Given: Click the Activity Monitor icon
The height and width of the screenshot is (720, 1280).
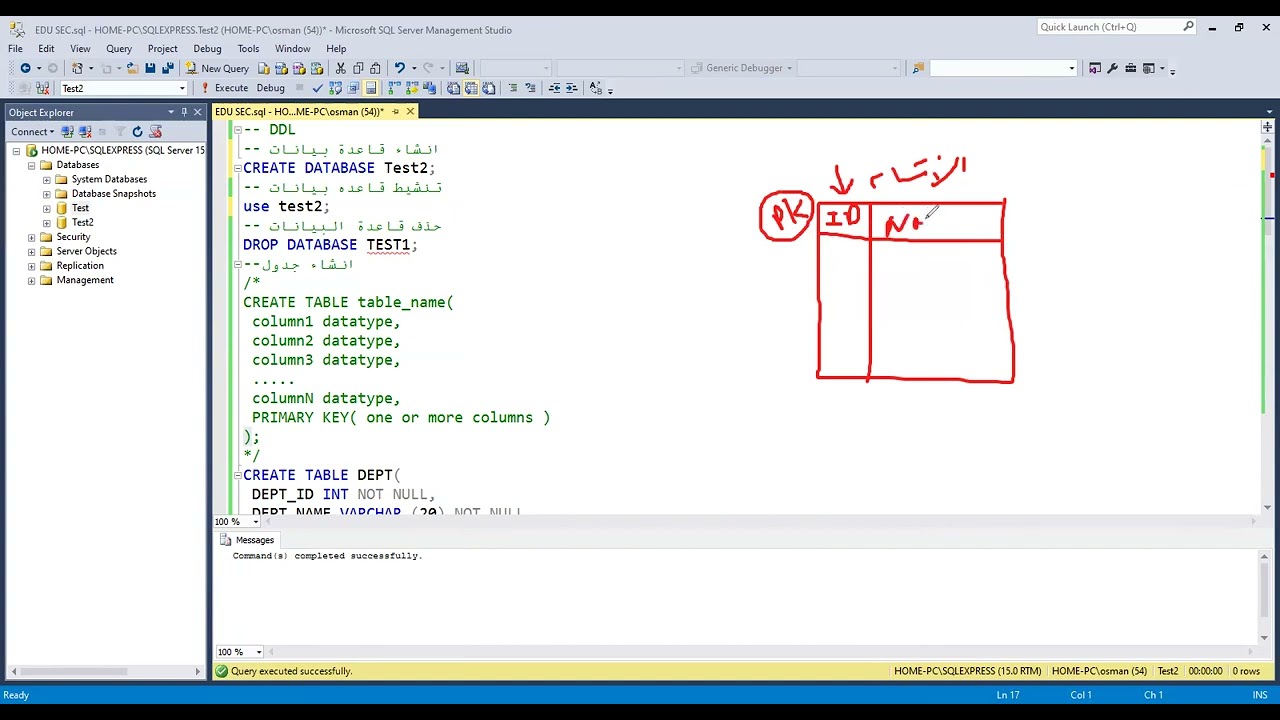Looking at the screenshot, I should (x=462, y=68).
